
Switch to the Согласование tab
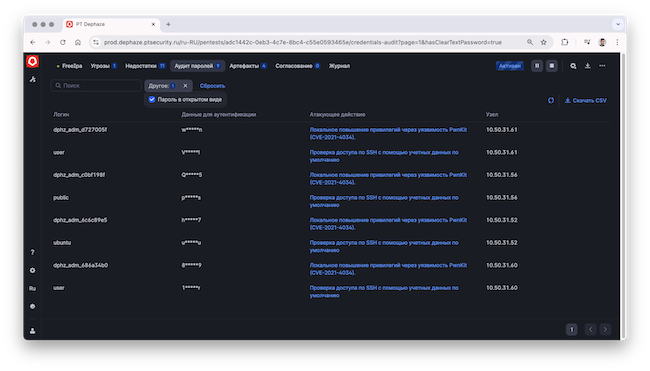[297, 66]
